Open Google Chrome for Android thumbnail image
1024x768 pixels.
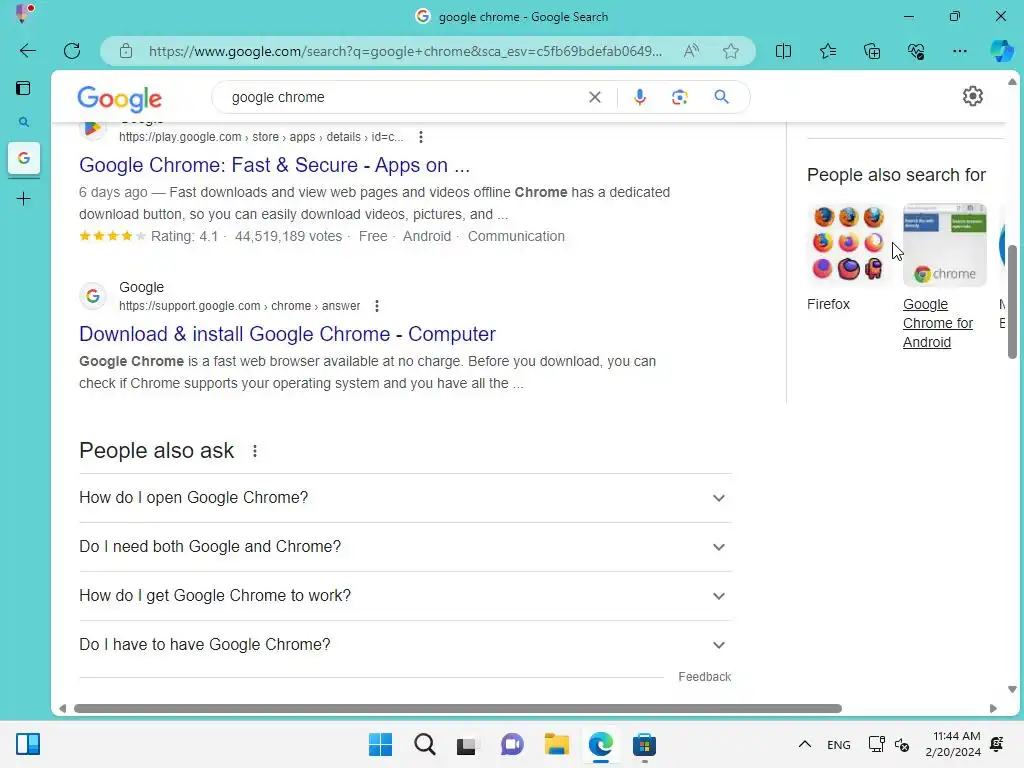click(x=944, y=244)
